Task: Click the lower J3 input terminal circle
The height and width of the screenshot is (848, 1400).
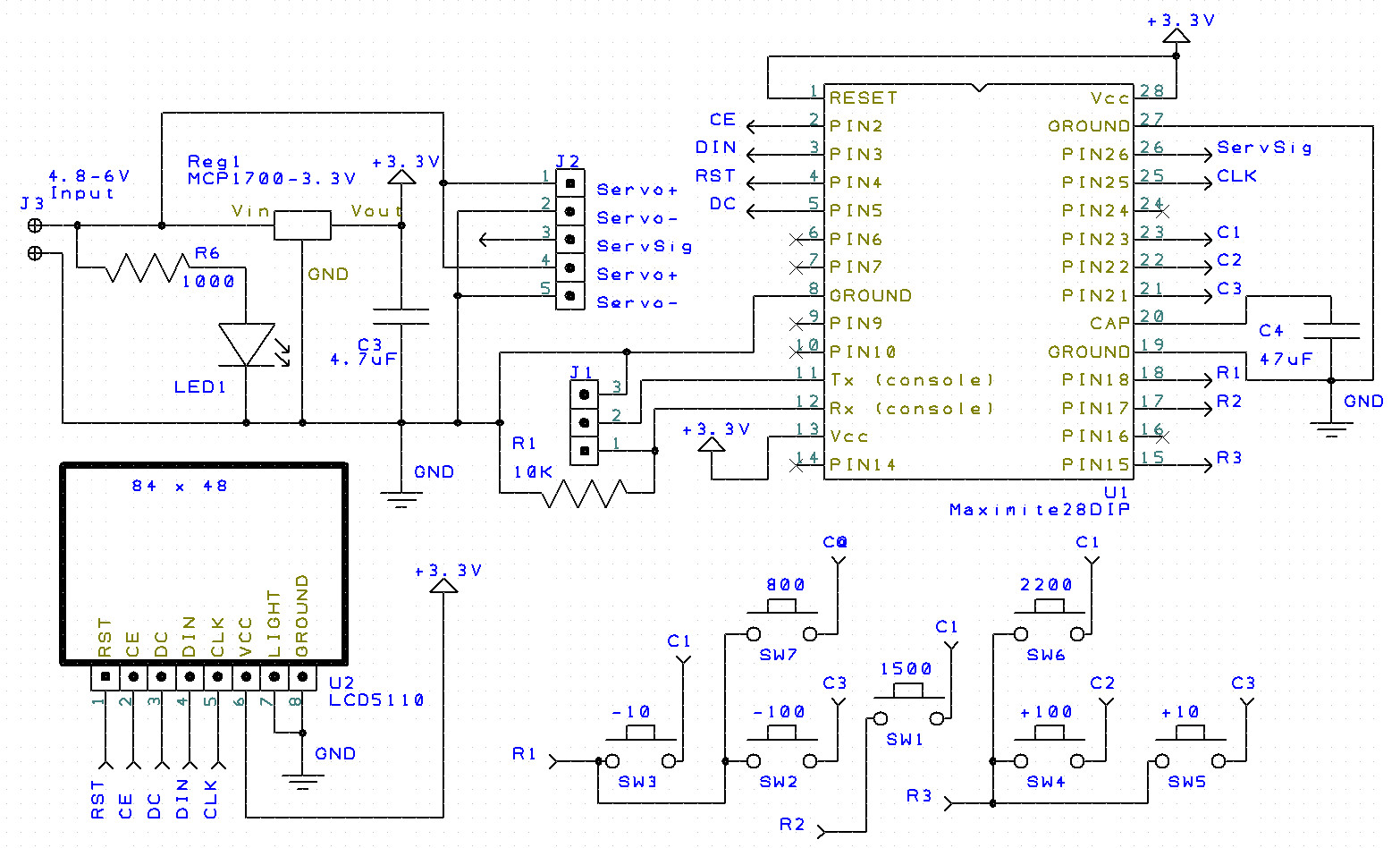Action: coord(35,254)
